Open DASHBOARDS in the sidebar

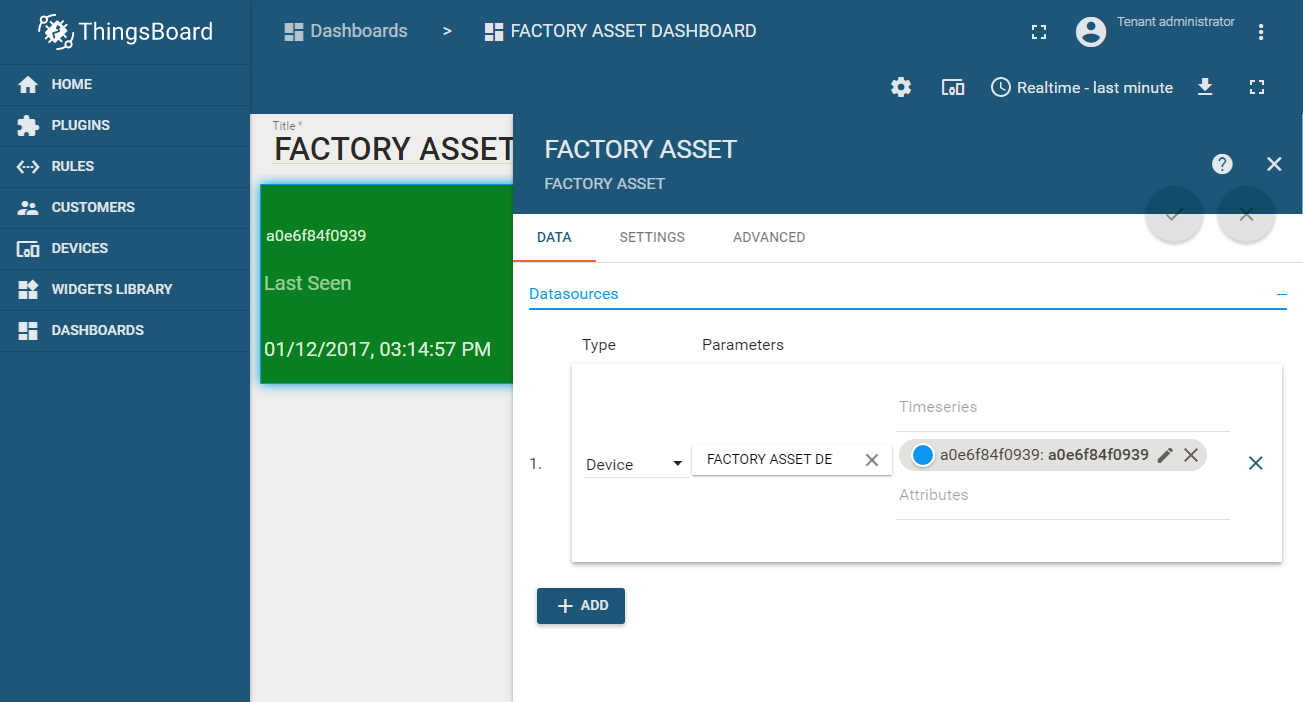(x=125, y=331)
